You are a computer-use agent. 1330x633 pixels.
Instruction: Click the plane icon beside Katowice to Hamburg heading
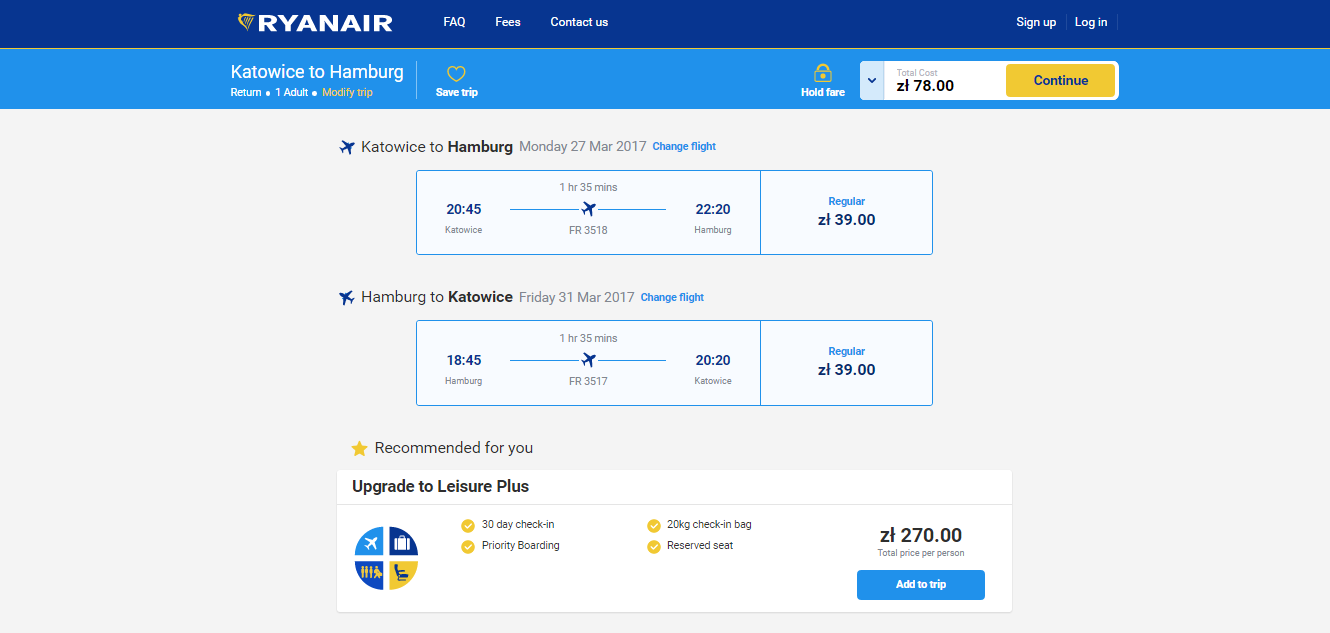(x=347, y=148)
